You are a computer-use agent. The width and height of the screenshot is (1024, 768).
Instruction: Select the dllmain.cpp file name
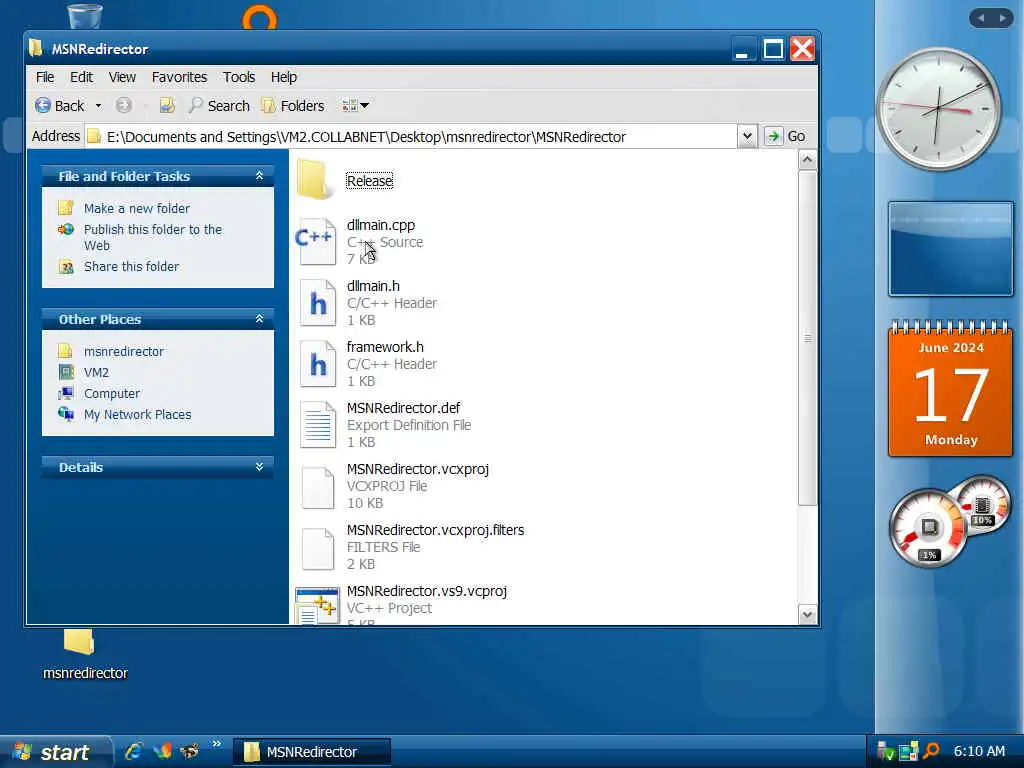381,225
